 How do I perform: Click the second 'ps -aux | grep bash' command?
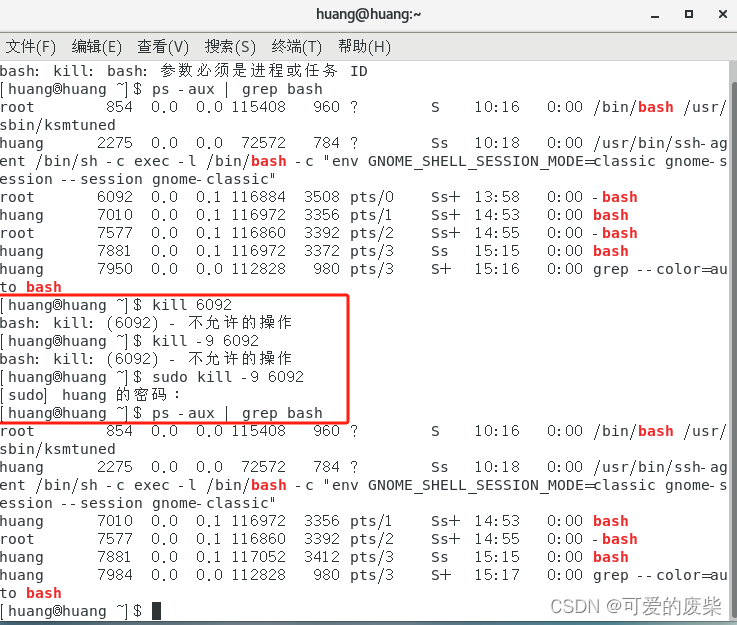coord(237,413)
